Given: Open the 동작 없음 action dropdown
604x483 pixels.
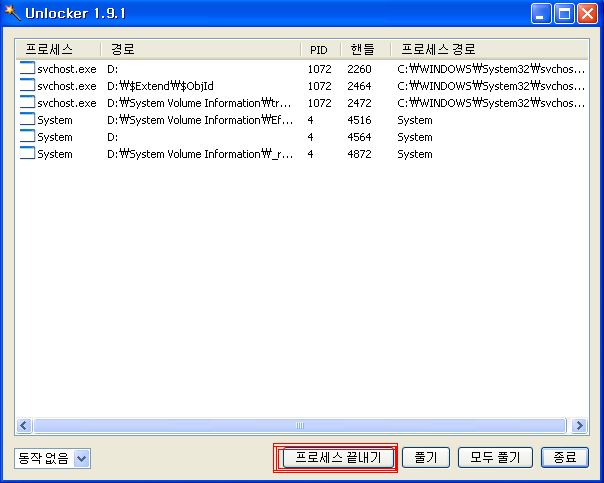Looking at the screenshot, I should pyautogui.click(x=52, y=458).
